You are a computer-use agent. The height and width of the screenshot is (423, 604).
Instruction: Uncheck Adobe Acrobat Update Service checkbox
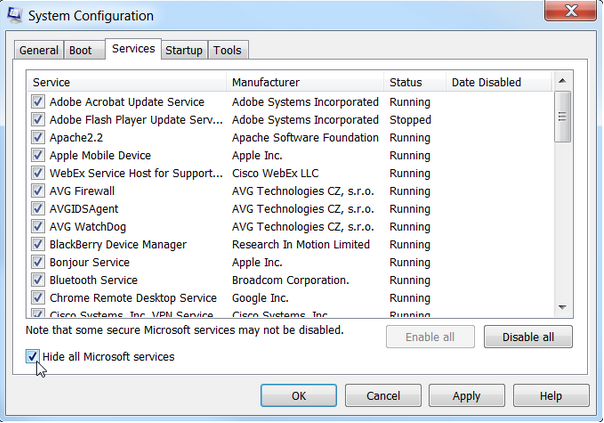(38, 102)
